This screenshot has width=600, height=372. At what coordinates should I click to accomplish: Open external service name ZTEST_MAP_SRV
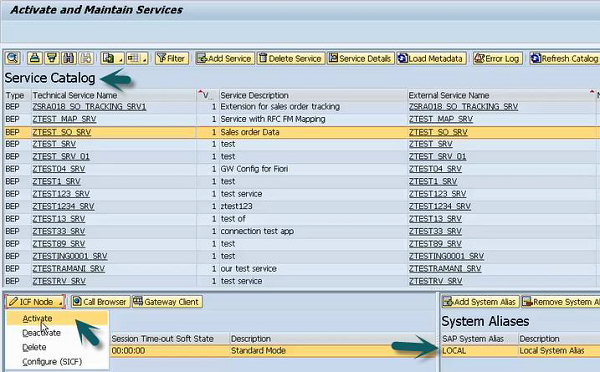point(440,119)
